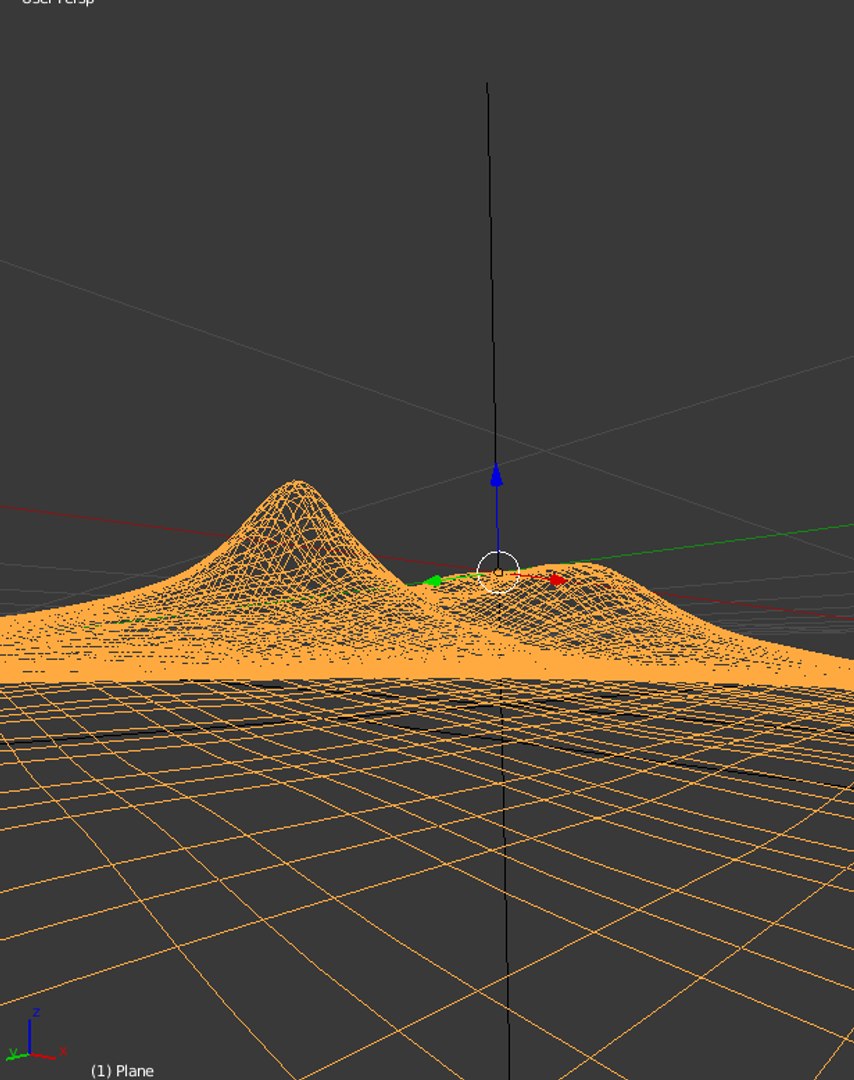Click the red X-axis manipulator arrow

pyautogui.click(x=558, y=580)
